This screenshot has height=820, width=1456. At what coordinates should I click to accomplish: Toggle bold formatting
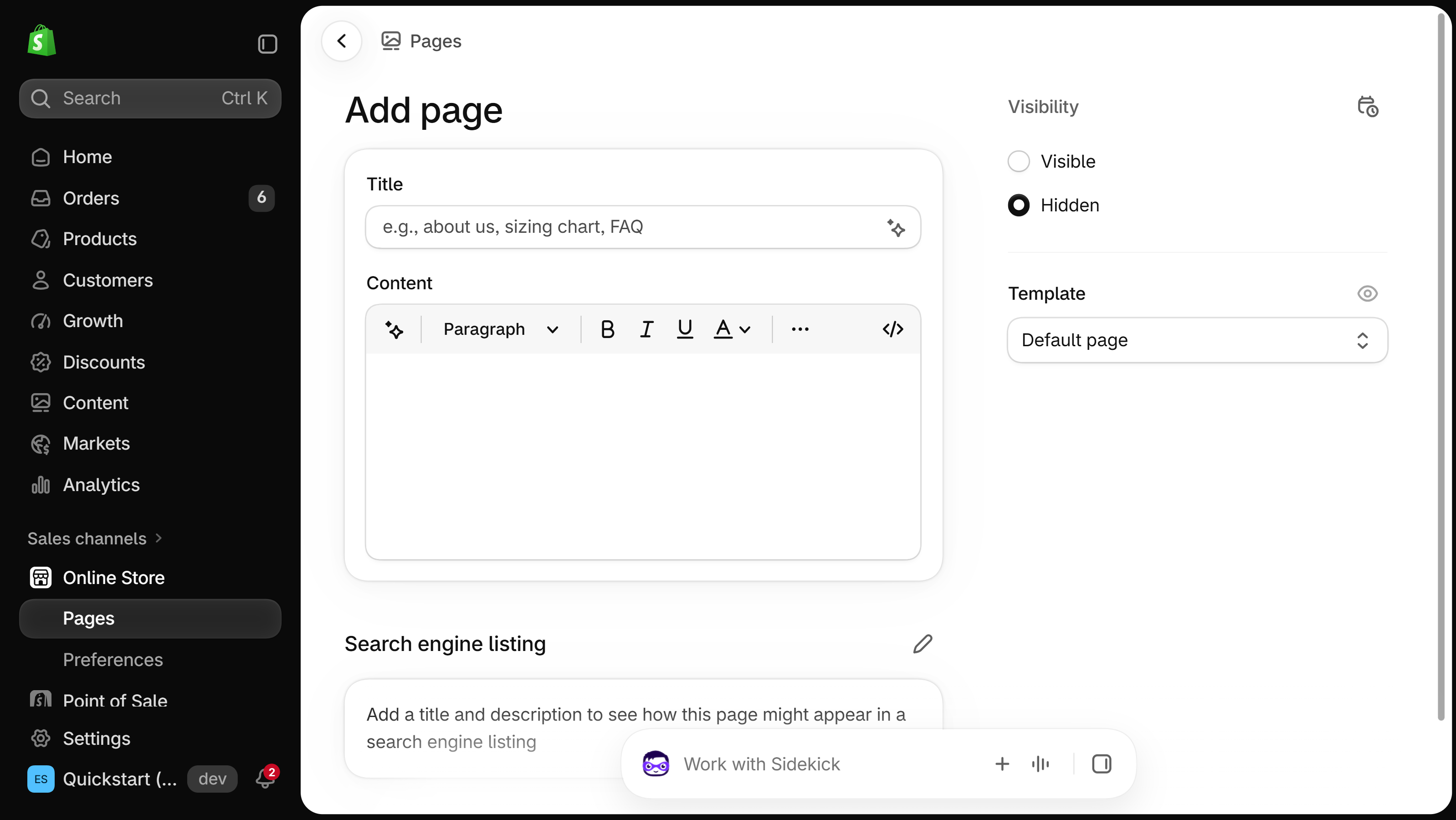click(x=608, y=329)
